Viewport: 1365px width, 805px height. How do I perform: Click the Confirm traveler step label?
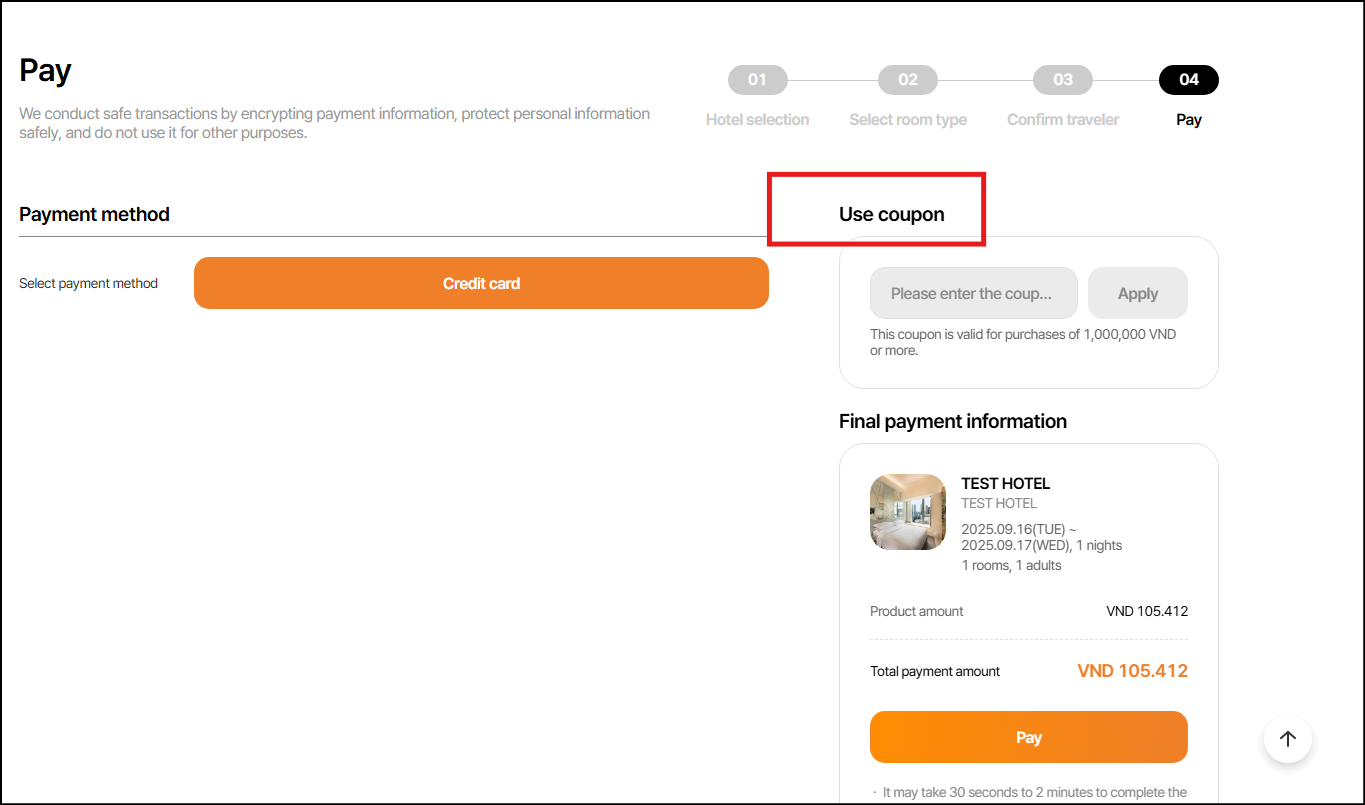1062,120
